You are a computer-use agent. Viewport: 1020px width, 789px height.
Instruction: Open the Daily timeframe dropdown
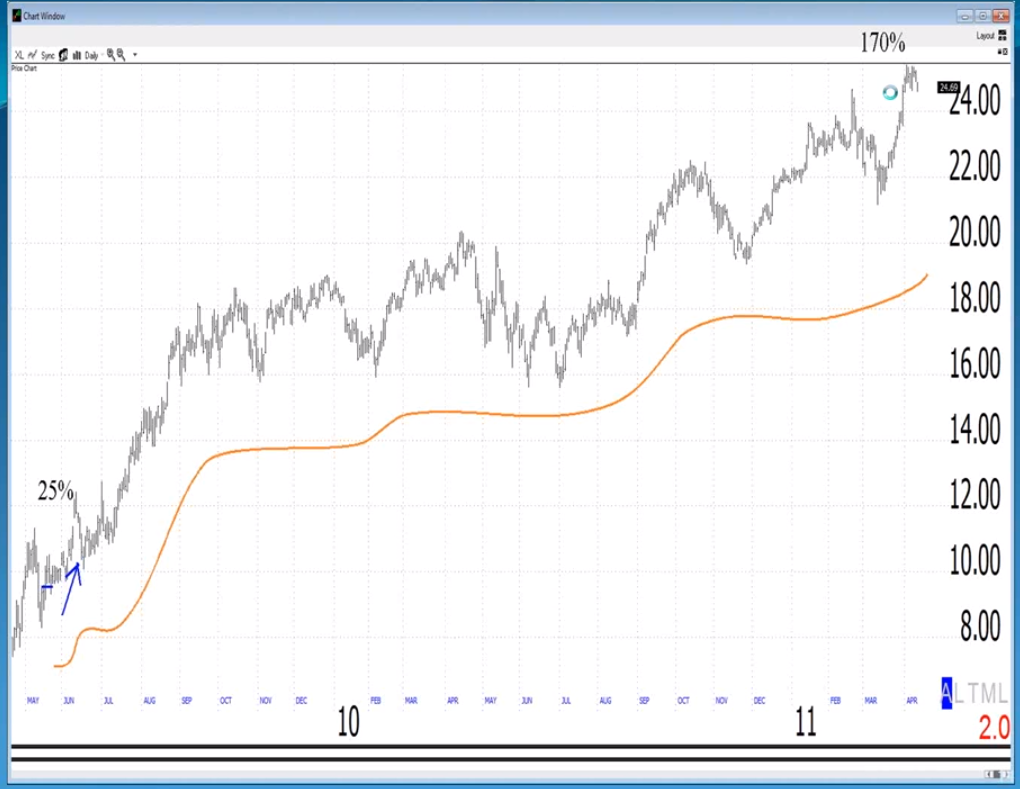tap(94, 55)
